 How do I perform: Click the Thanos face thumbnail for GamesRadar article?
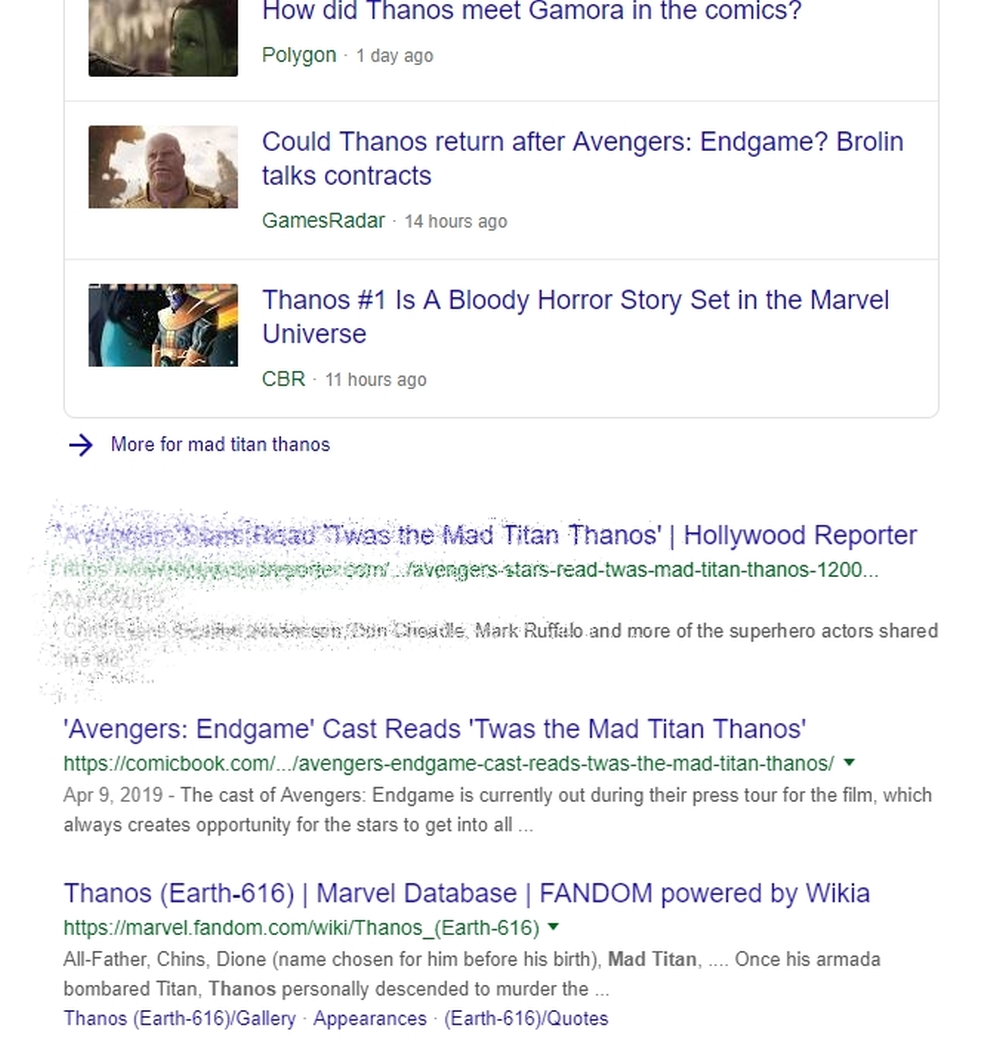(x=163, y=167)
